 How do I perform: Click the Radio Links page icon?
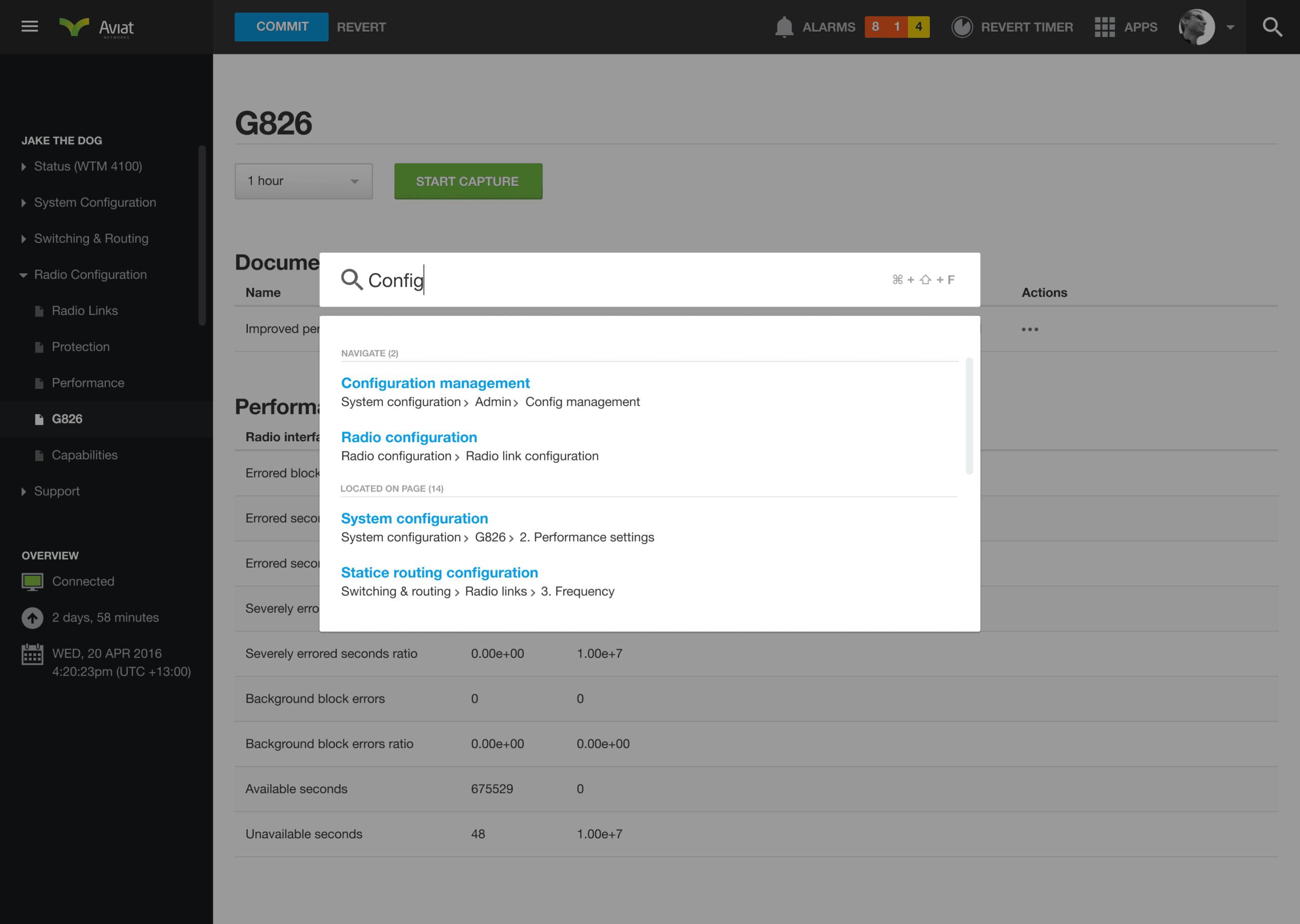click(39, 311)
